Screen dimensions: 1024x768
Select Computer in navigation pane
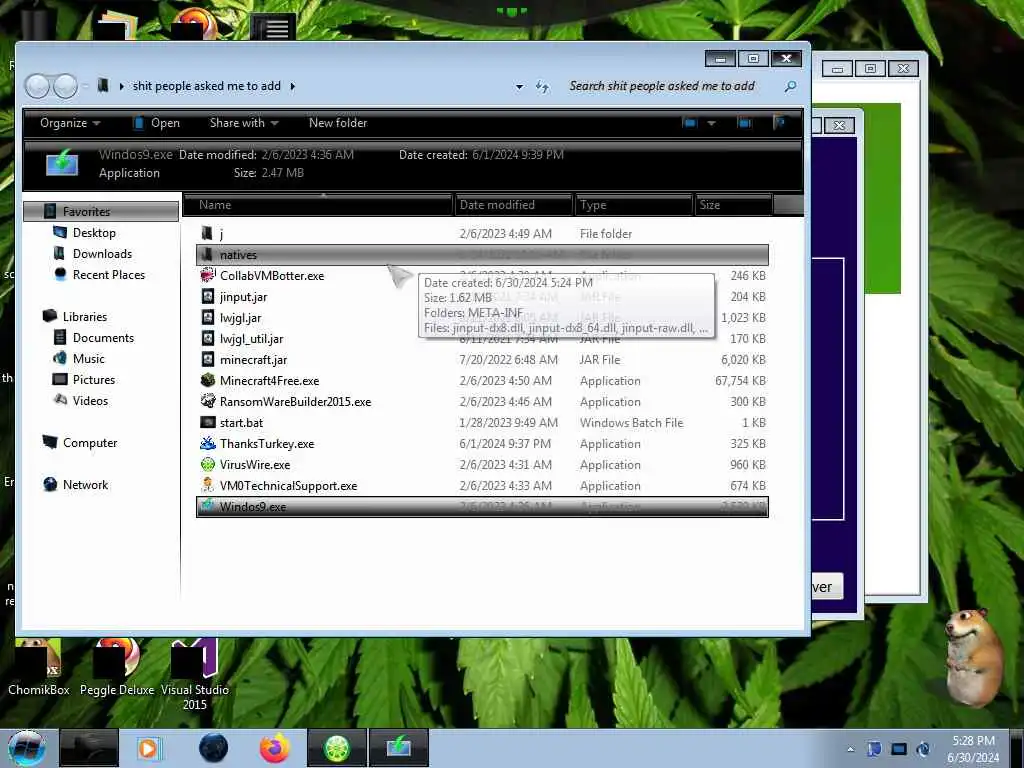(89, 442)
